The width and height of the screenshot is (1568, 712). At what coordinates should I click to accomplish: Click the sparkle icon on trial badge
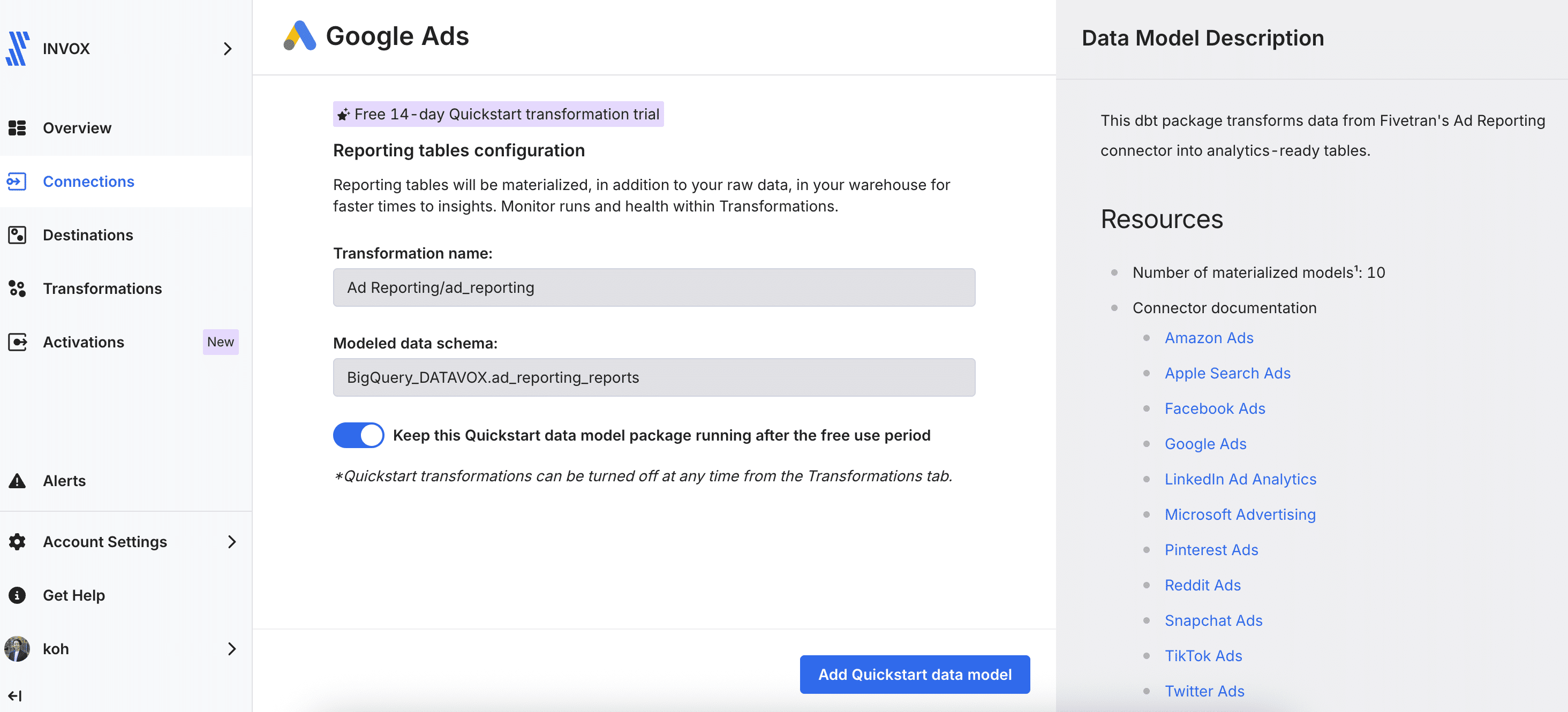344,115
